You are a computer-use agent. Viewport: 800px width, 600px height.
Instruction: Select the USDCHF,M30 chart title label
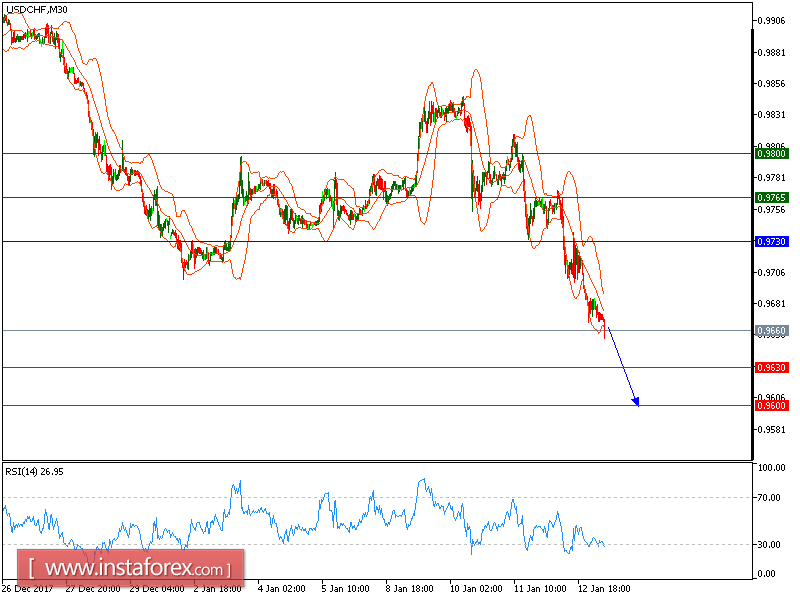tap(38, 8)
